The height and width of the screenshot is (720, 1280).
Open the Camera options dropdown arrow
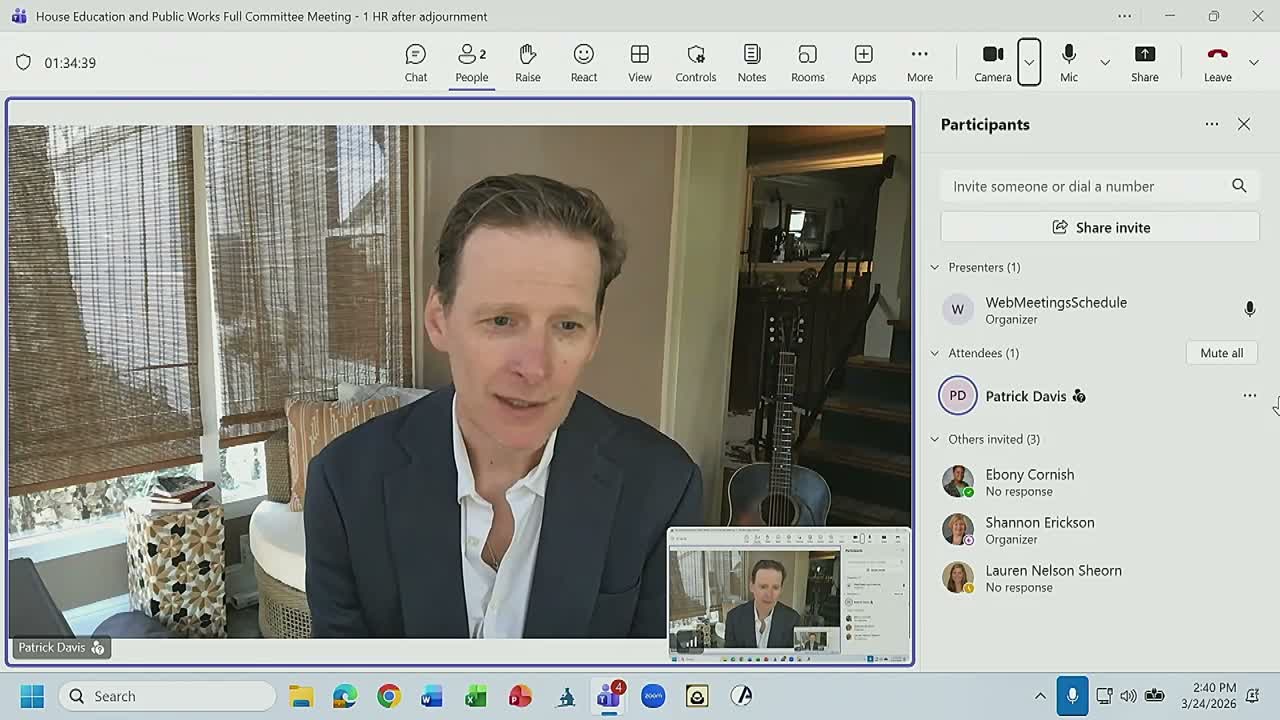pyautogui.click(x=1029, y=62)
